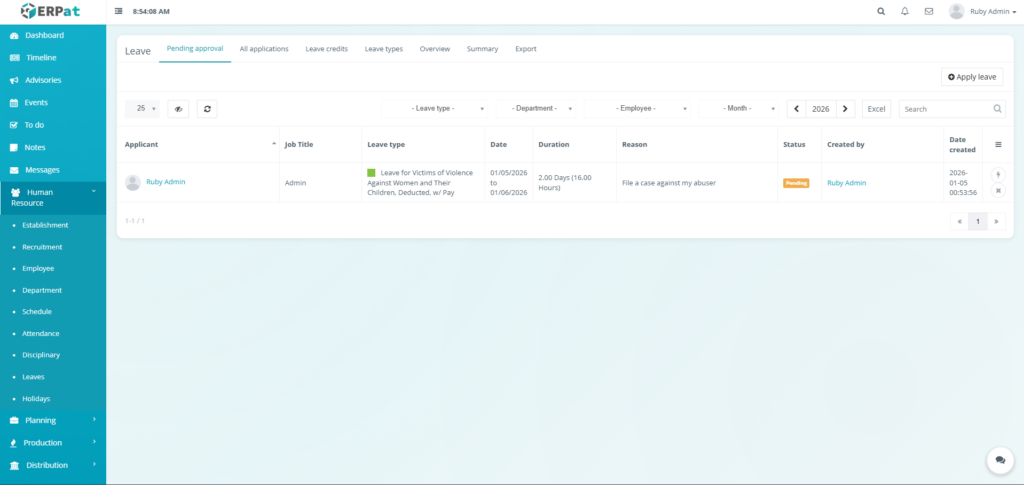Expand the Month filter dropdown
Screen dimensions: 1024x485
pos(741,109)
